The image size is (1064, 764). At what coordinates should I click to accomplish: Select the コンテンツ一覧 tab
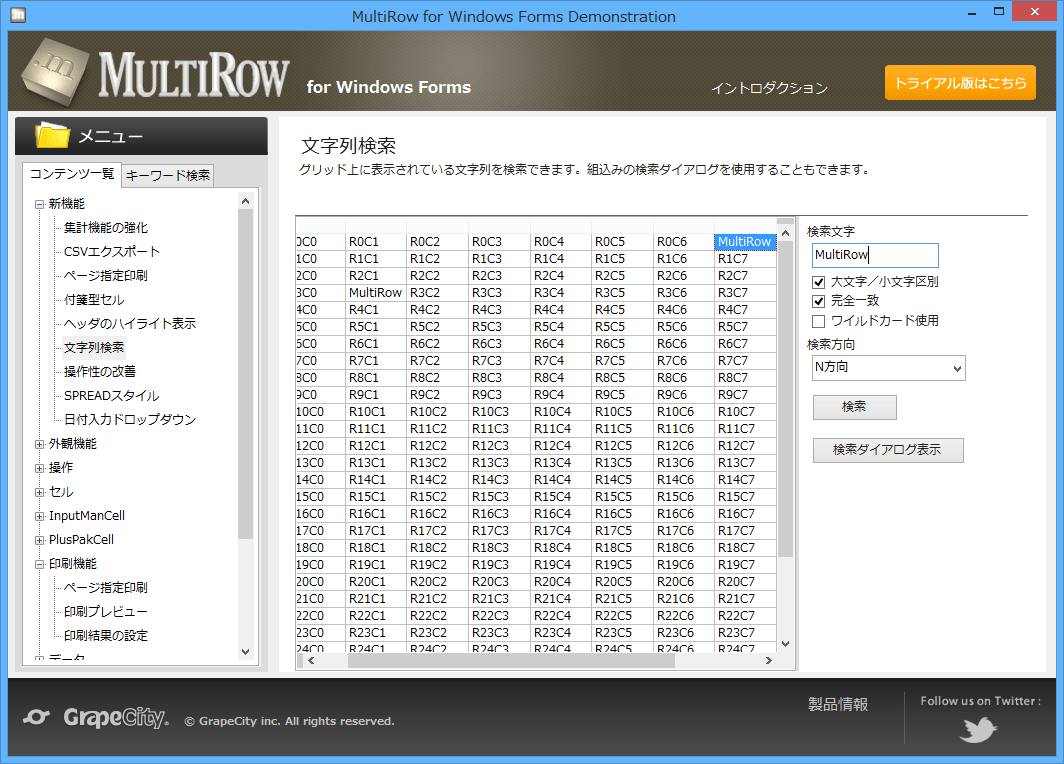click(x=72, y=175)
